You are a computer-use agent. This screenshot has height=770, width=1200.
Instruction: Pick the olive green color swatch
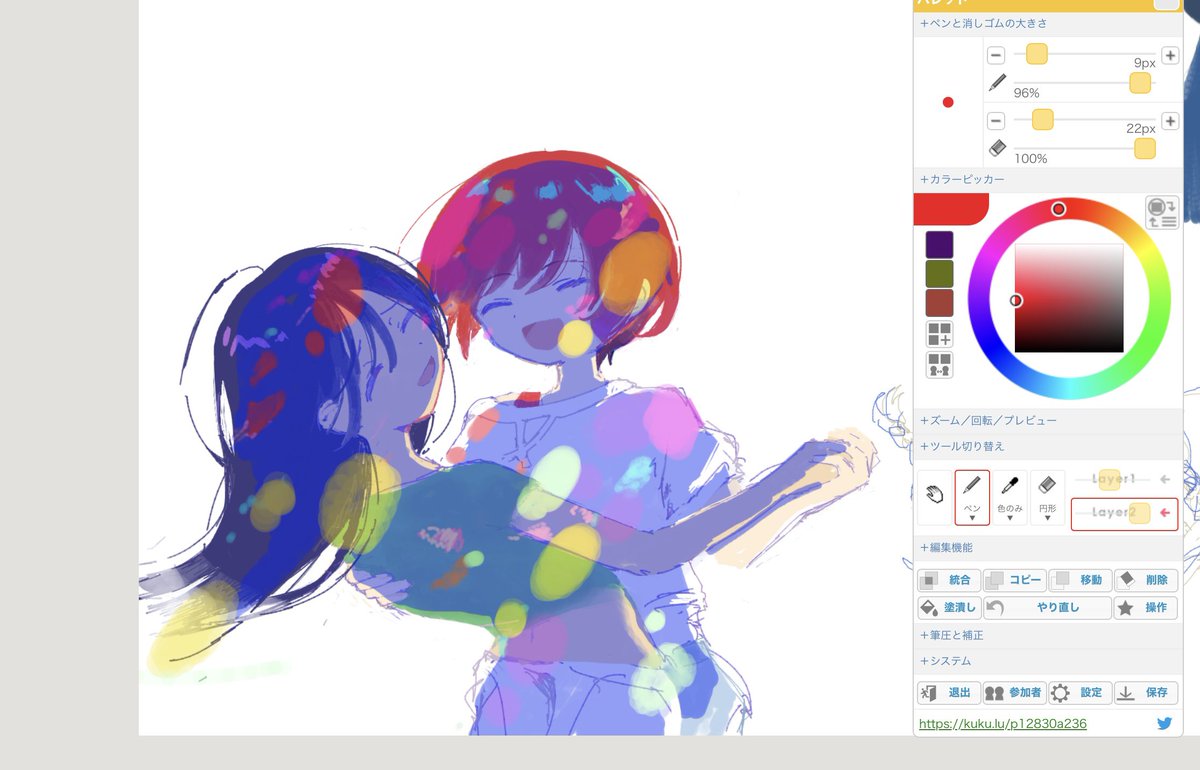coord(939,274)
